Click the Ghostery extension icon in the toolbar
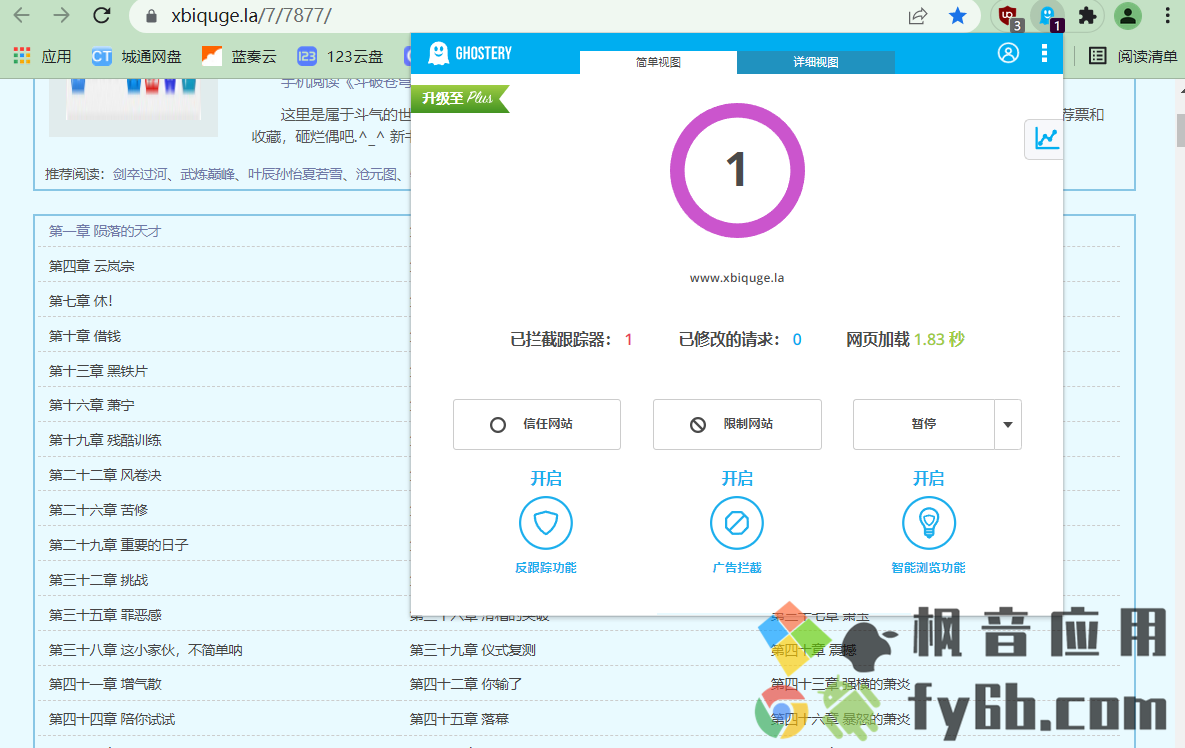Image resolution: width=1185 pixels, height=748 pixels. [x=1049, y=17]
